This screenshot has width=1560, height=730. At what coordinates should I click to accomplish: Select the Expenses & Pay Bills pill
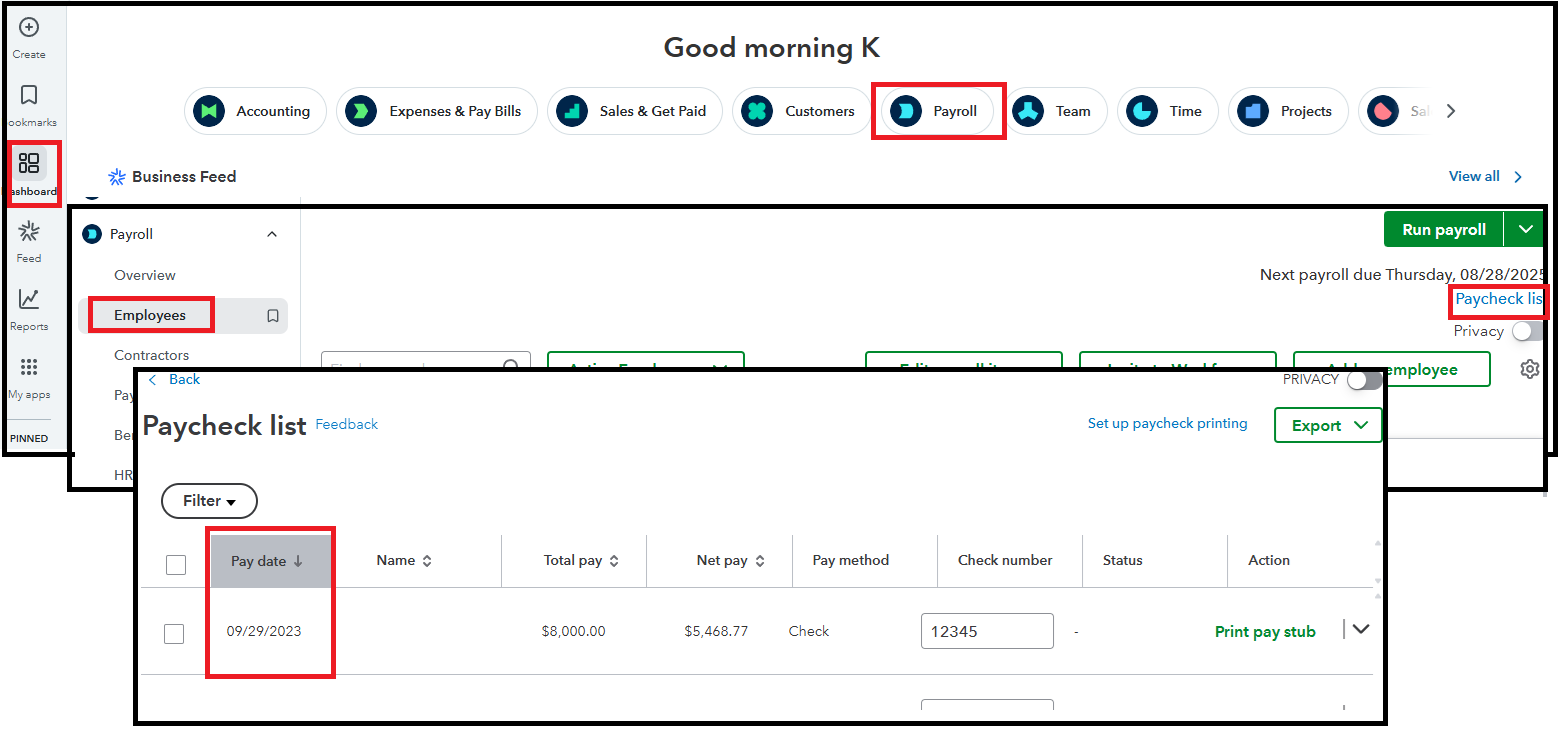(x=437, y=111)
